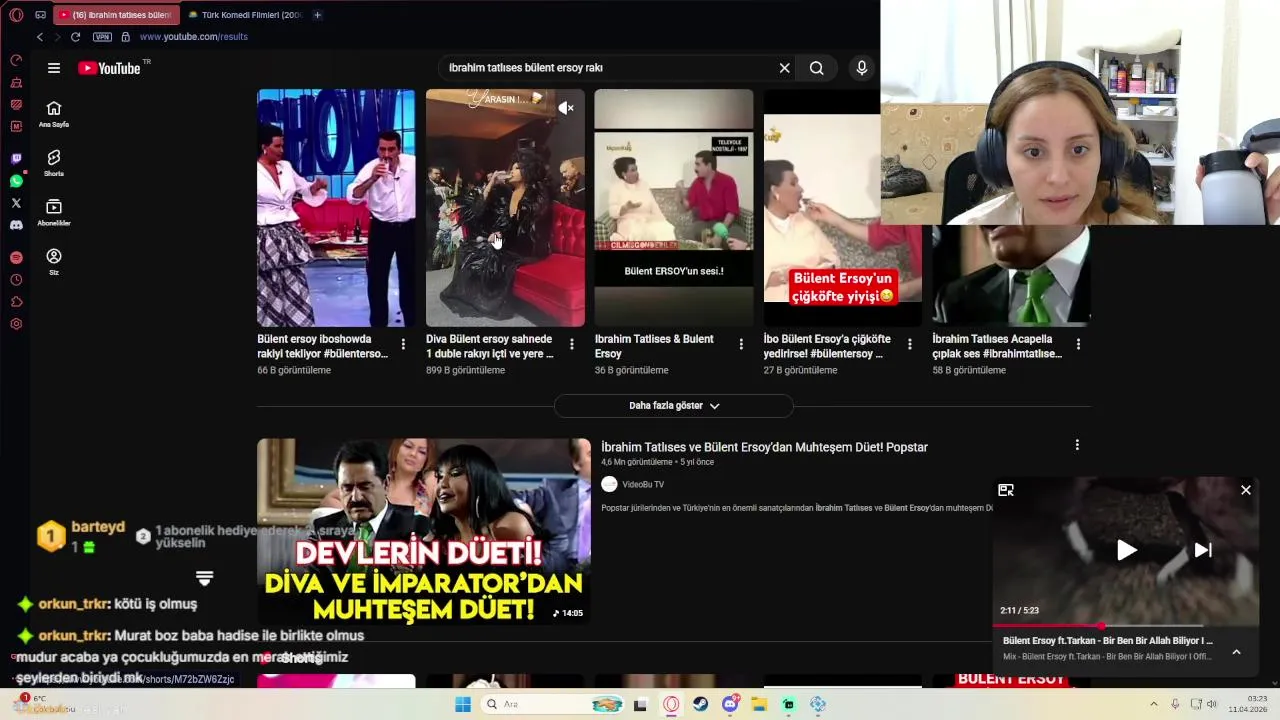Open Steam from the taskbar
Image resolution: width=1280 pixels, height=720 pixels.
(x=700, y=704)
